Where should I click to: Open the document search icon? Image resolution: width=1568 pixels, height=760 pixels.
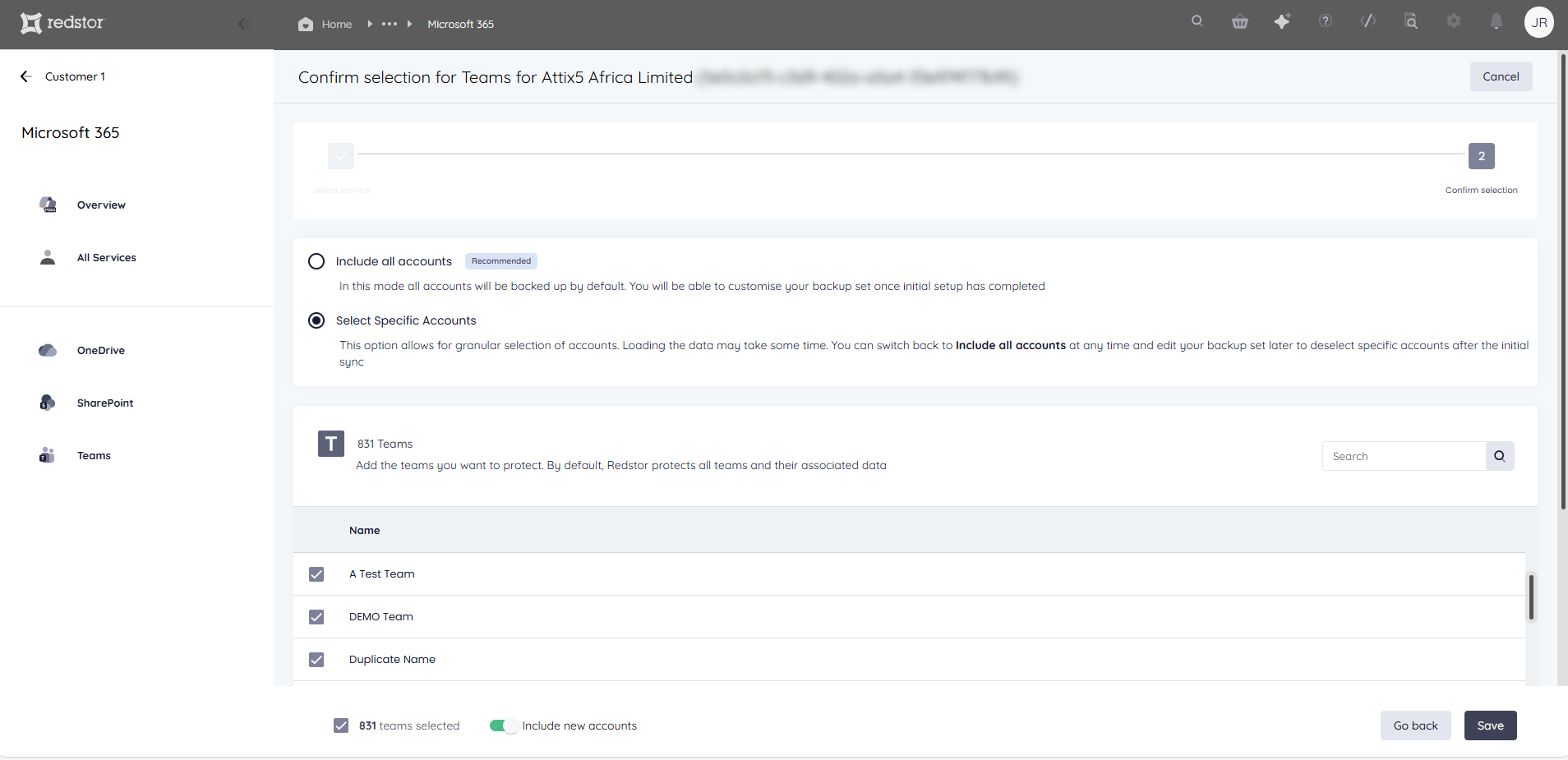[1411, 21]
